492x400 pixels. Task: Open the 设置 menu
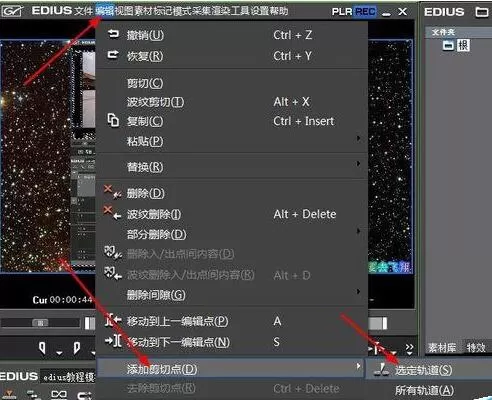click(x=260, y=11)
